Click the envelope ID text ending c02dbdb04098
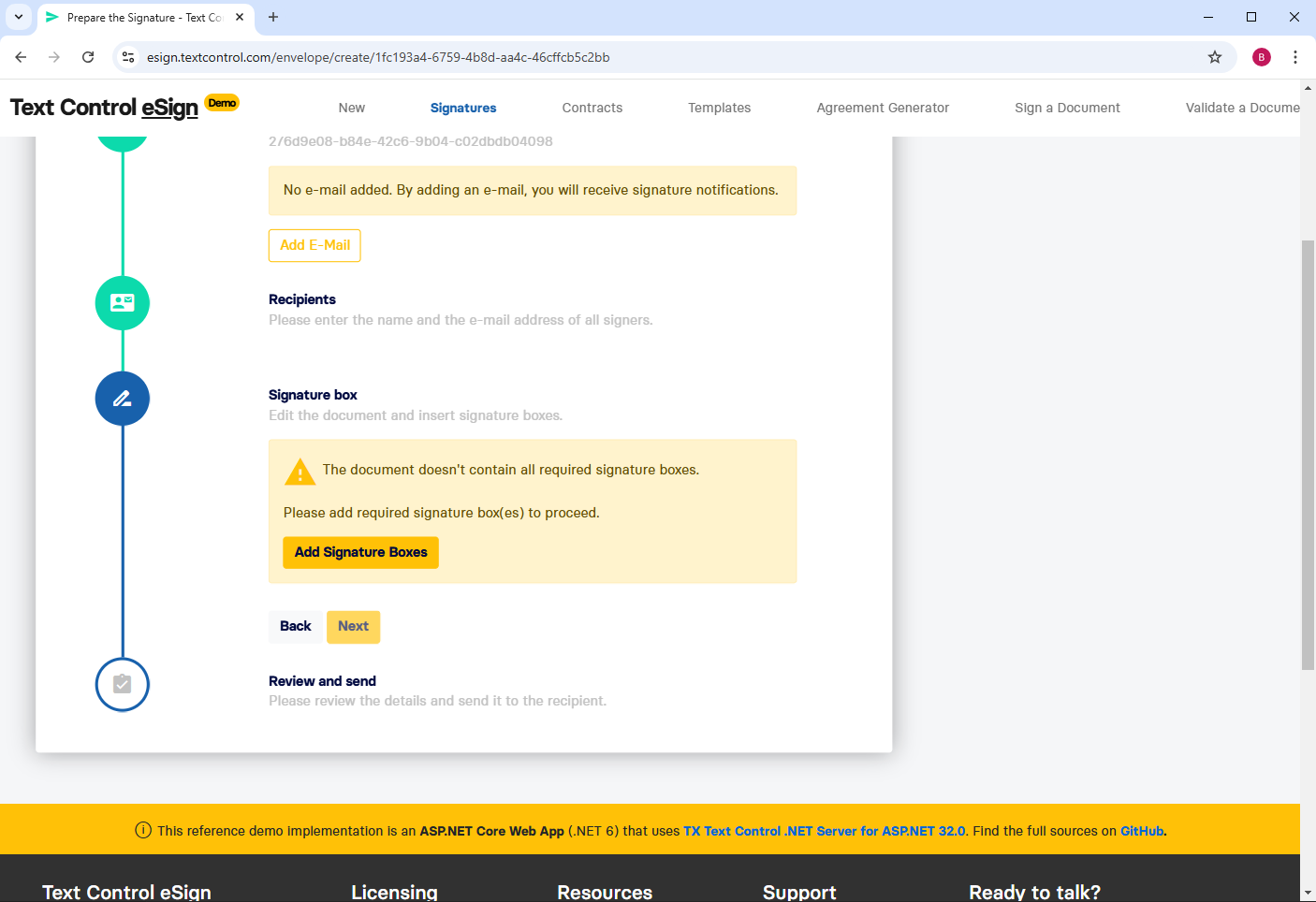This screenshot has height=902, width=1316. tap(411, 141)
